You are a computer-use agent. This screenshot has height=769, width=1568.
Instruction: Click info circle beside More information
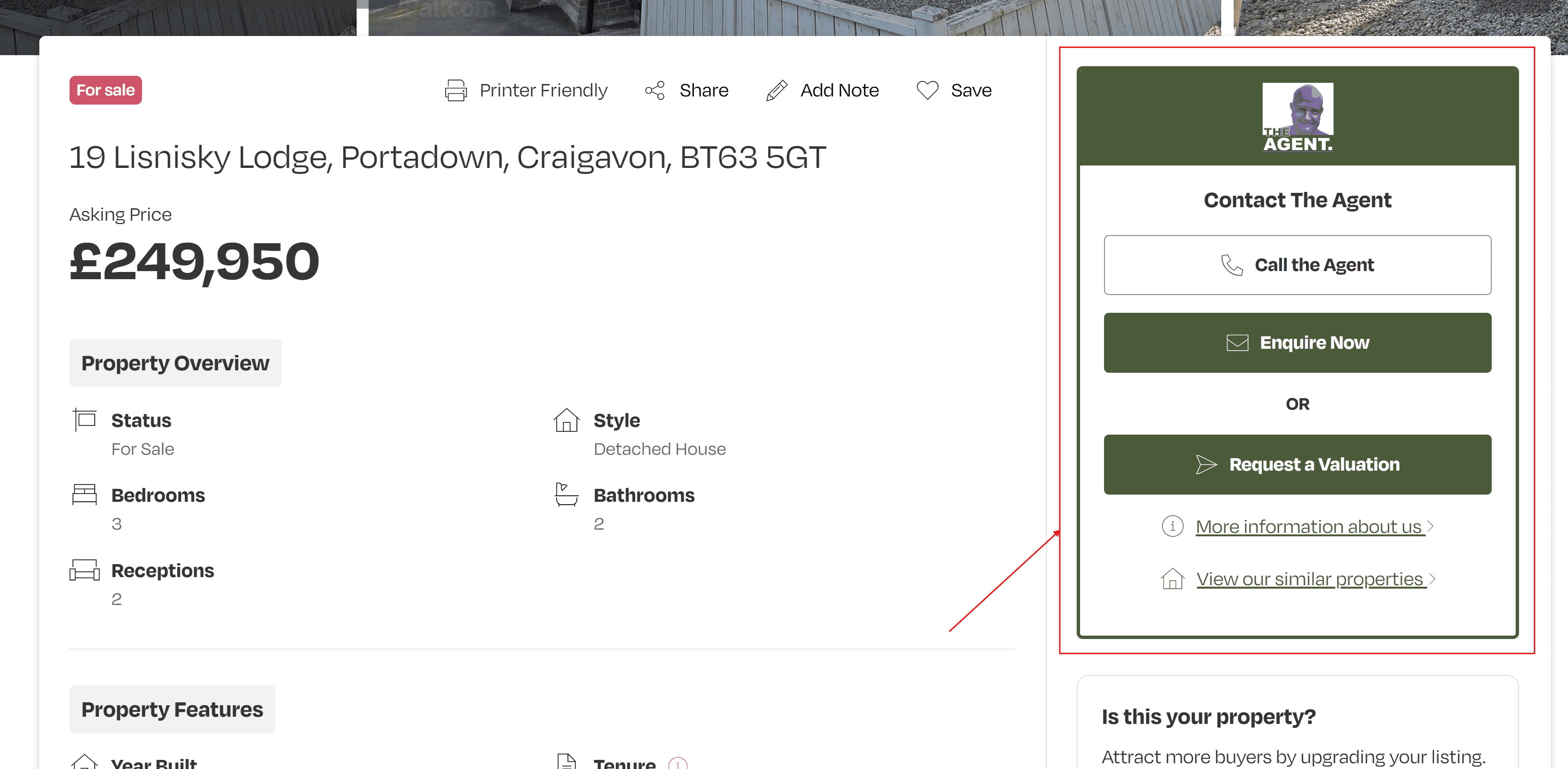coord(1172,526)
